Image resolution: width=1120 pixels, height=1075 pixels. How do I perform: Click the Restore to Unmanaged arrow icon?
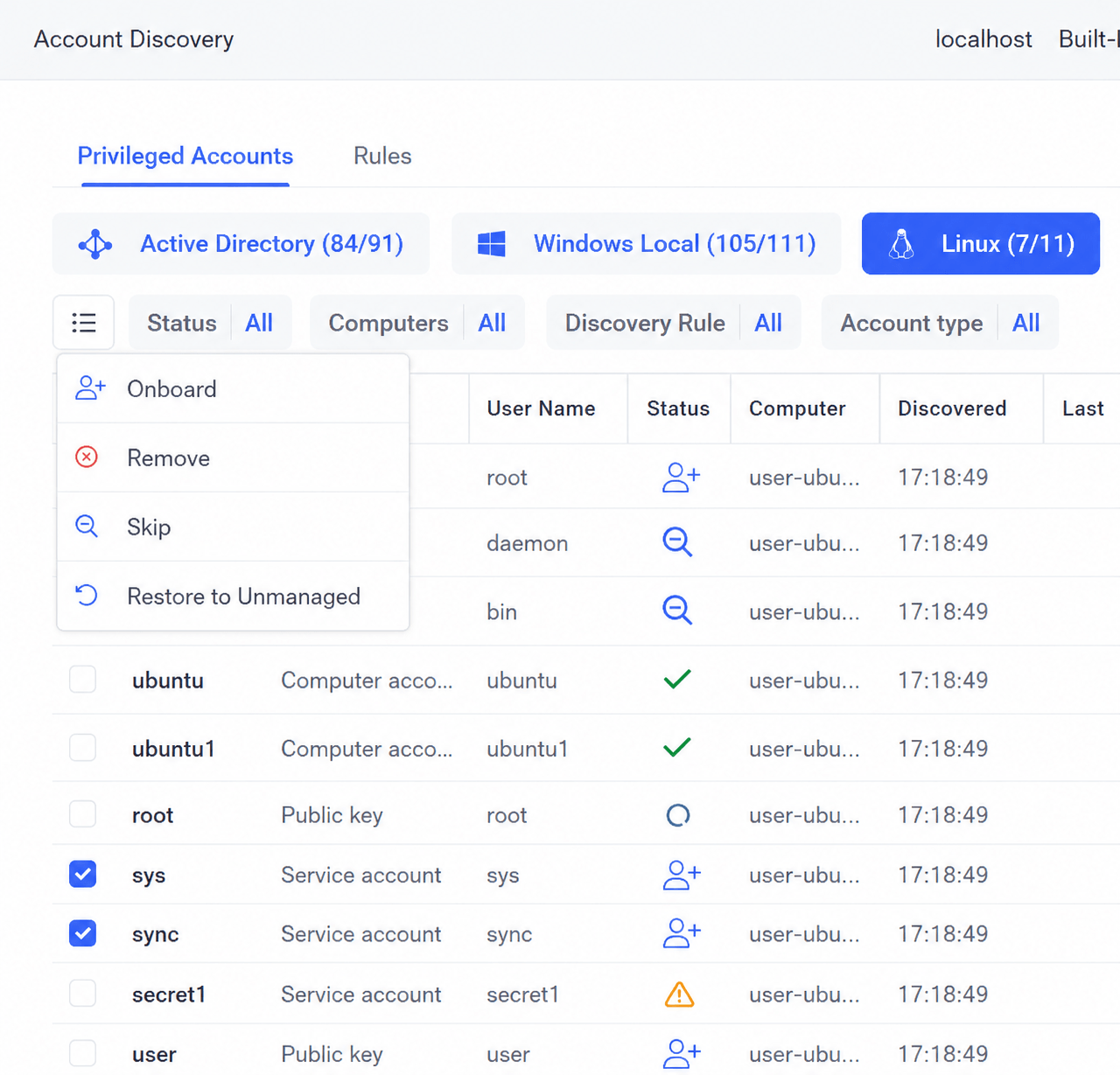[x=87, y=595]
